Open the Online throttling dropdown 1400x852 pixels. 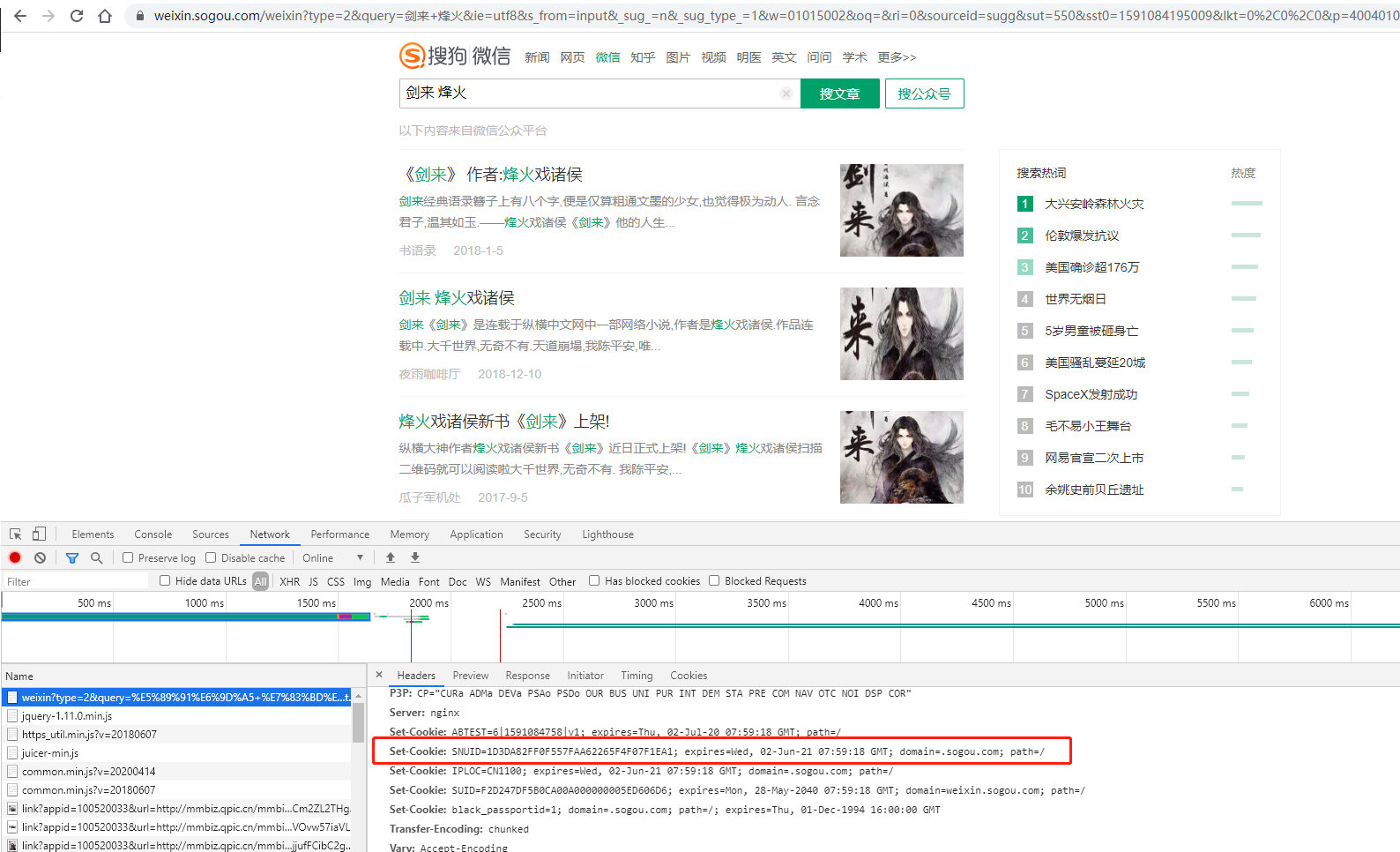click(x=332, y=557)
